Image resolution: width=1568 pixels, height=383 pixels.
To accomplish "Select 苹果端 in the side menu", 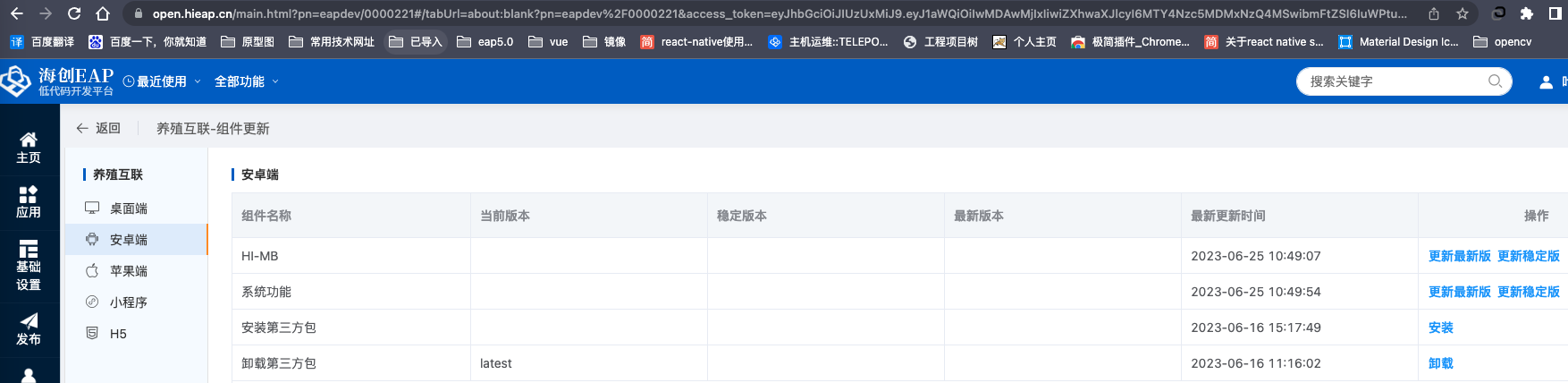I will [128, 271].
